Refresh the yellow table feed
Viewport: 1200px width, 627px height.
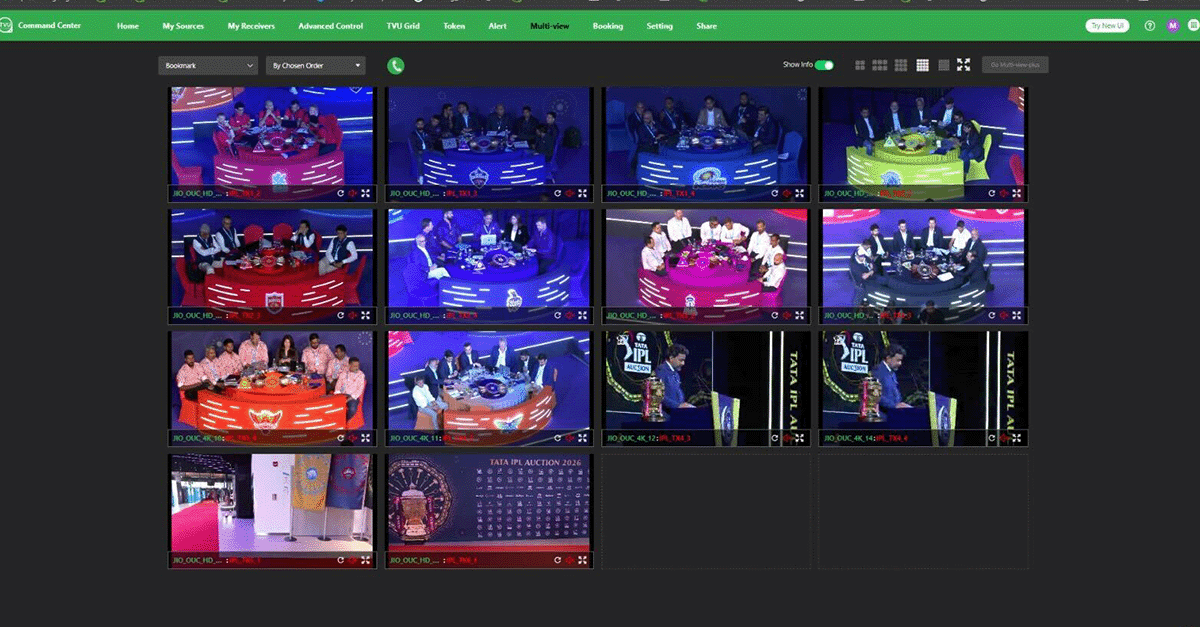pos(990,193)
